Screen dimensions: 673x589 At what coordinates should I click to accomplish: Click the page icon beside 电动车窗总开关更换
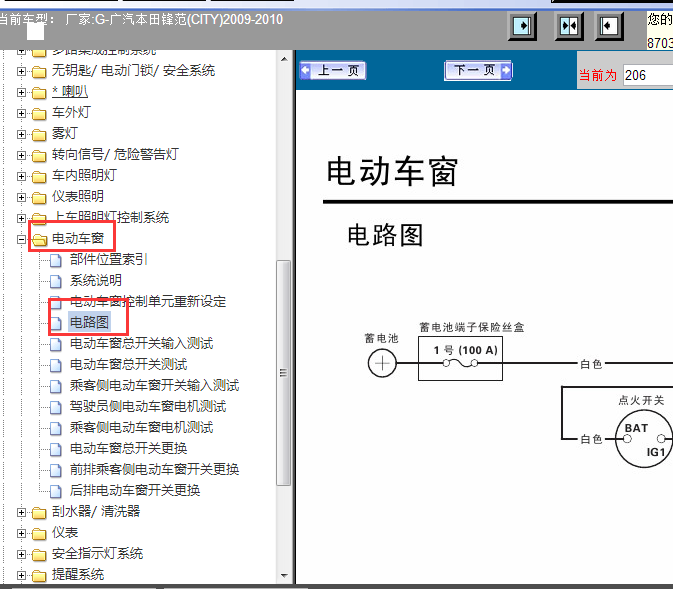[55, 450]
